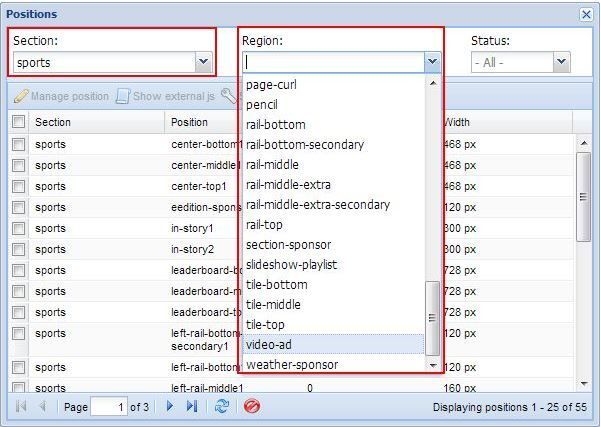
Task: Click Show external js toolbar button
Action: (165, 96)
